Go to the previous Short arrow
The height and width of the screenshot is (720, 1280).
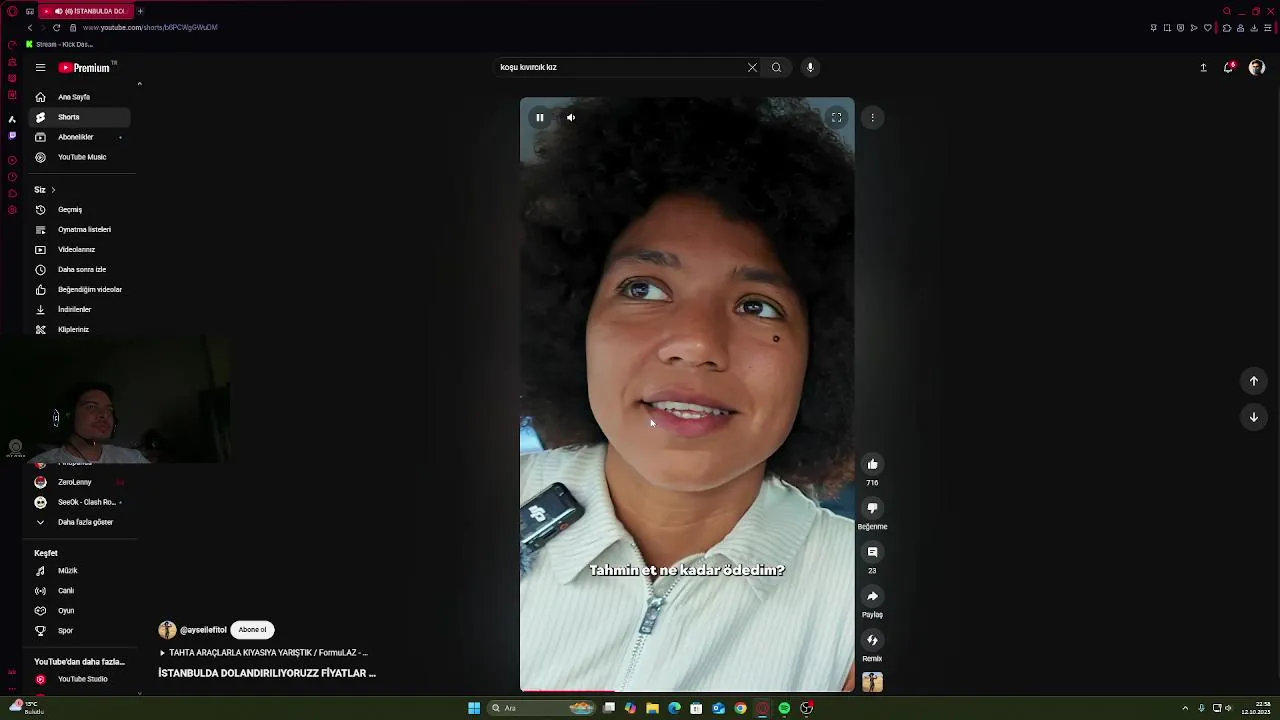pyautogui.click(x=1254, y=381)
